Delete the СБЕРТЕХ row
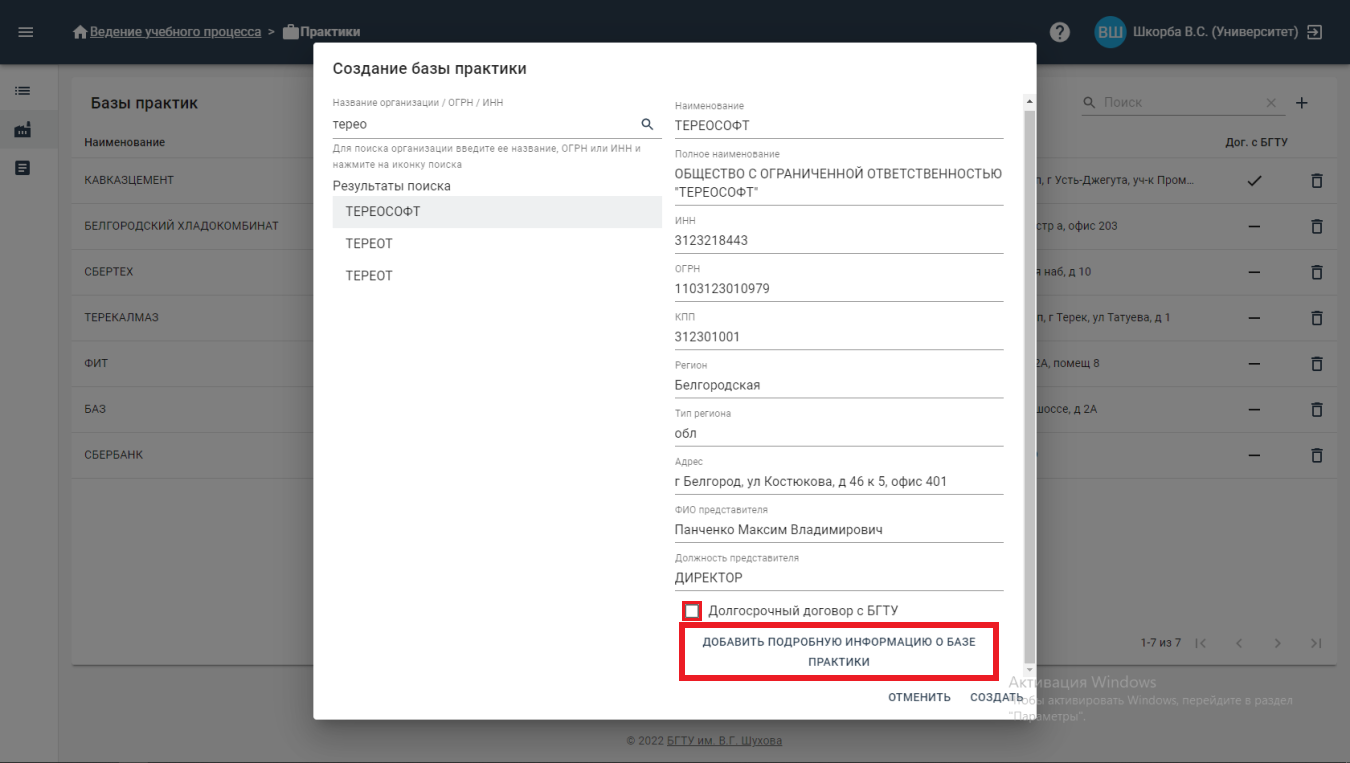 tap(1316, 272)
